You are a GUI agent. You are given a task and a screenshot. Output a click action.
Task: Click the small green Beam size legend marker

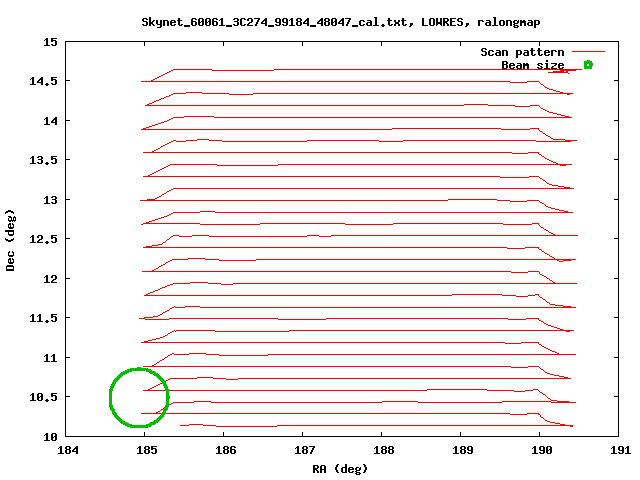coord(588,64)
